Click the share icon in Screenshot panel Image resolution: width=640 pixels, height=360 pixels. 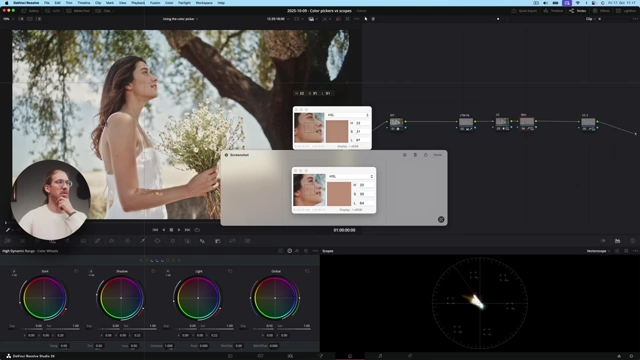[425, 155]
